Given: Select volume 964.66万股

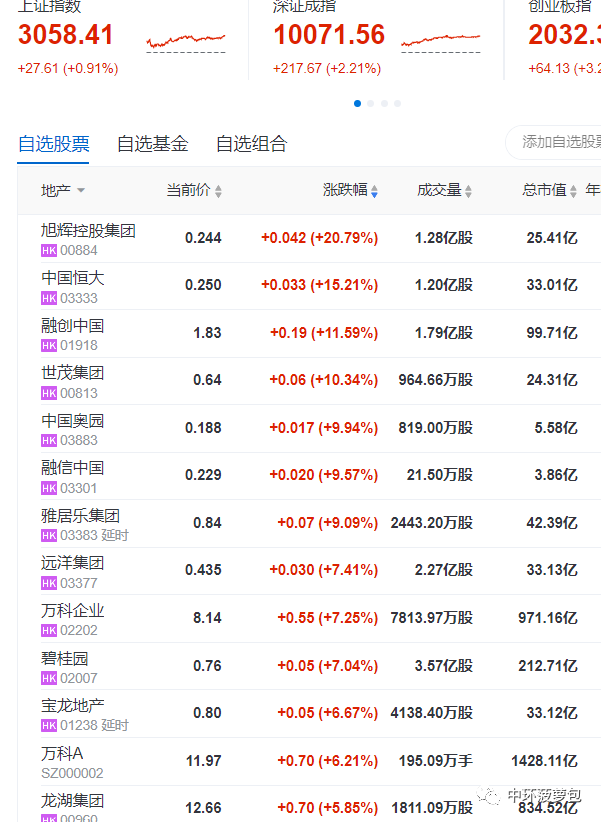Looking at the screenshot, I should [x=435, y=380].
